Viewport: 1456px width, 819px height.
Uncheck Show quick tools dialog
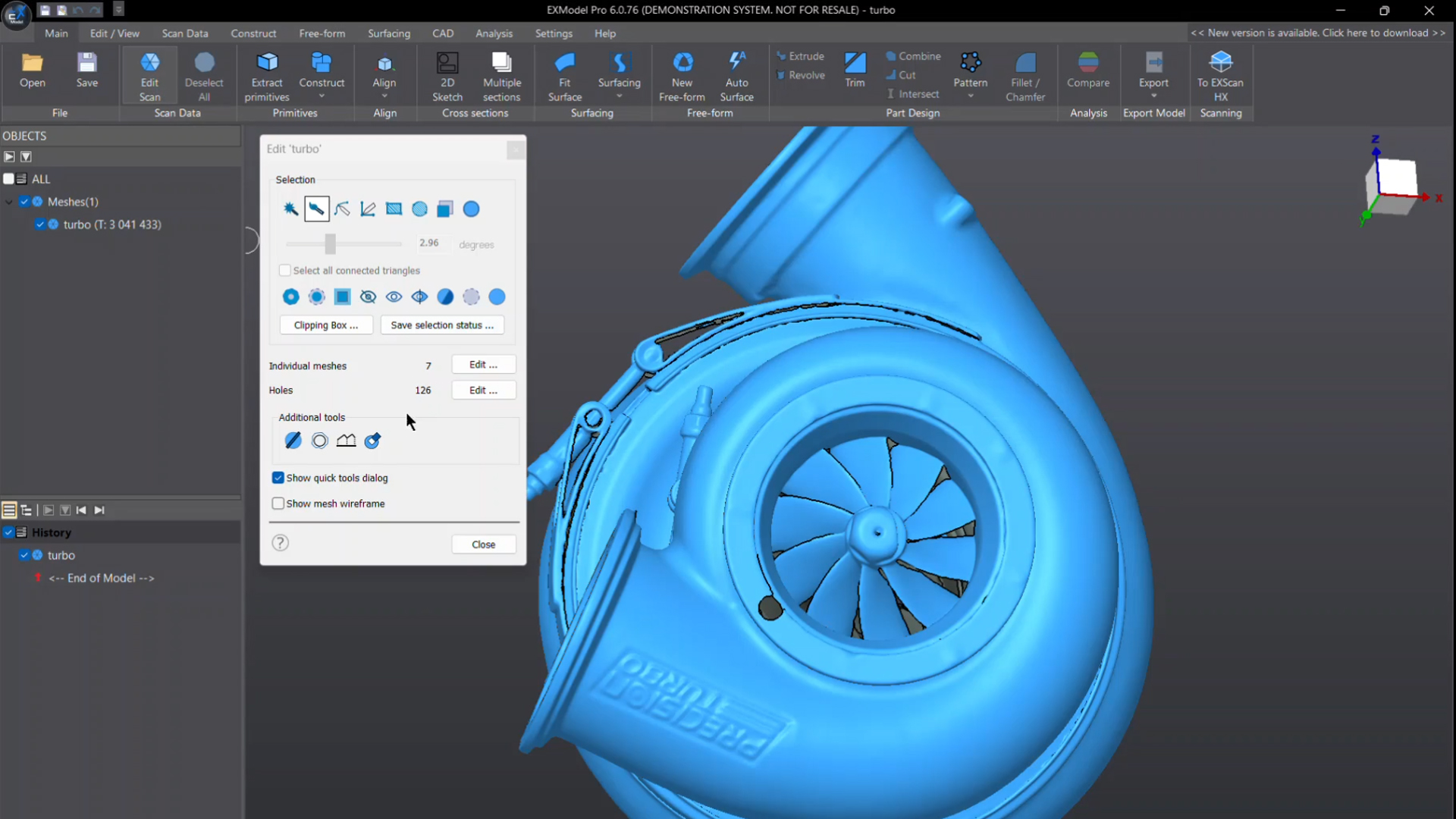tap(278, 478)
